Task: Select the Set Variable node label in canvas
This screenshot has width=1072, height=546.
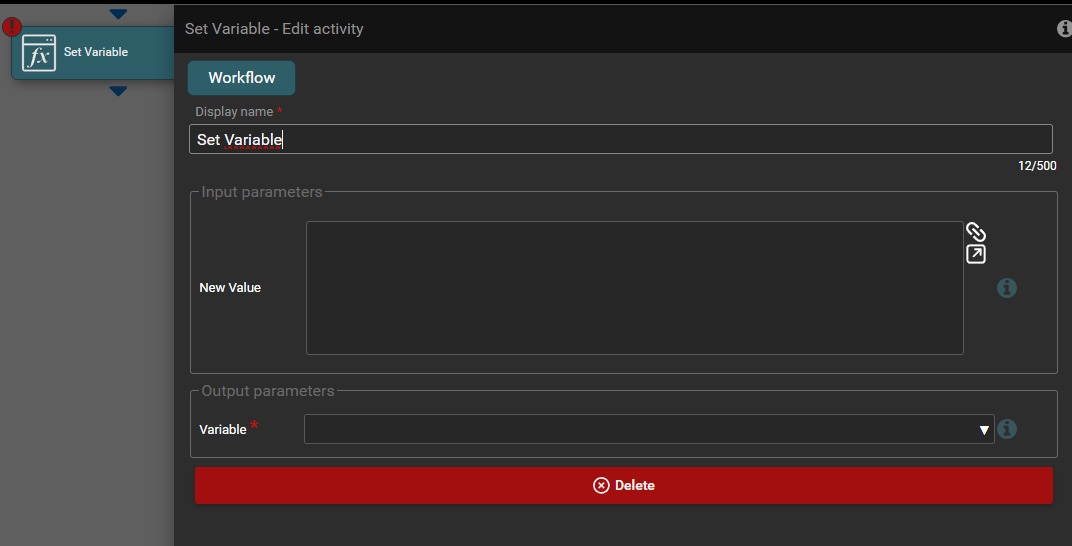Action: point(96,52)
